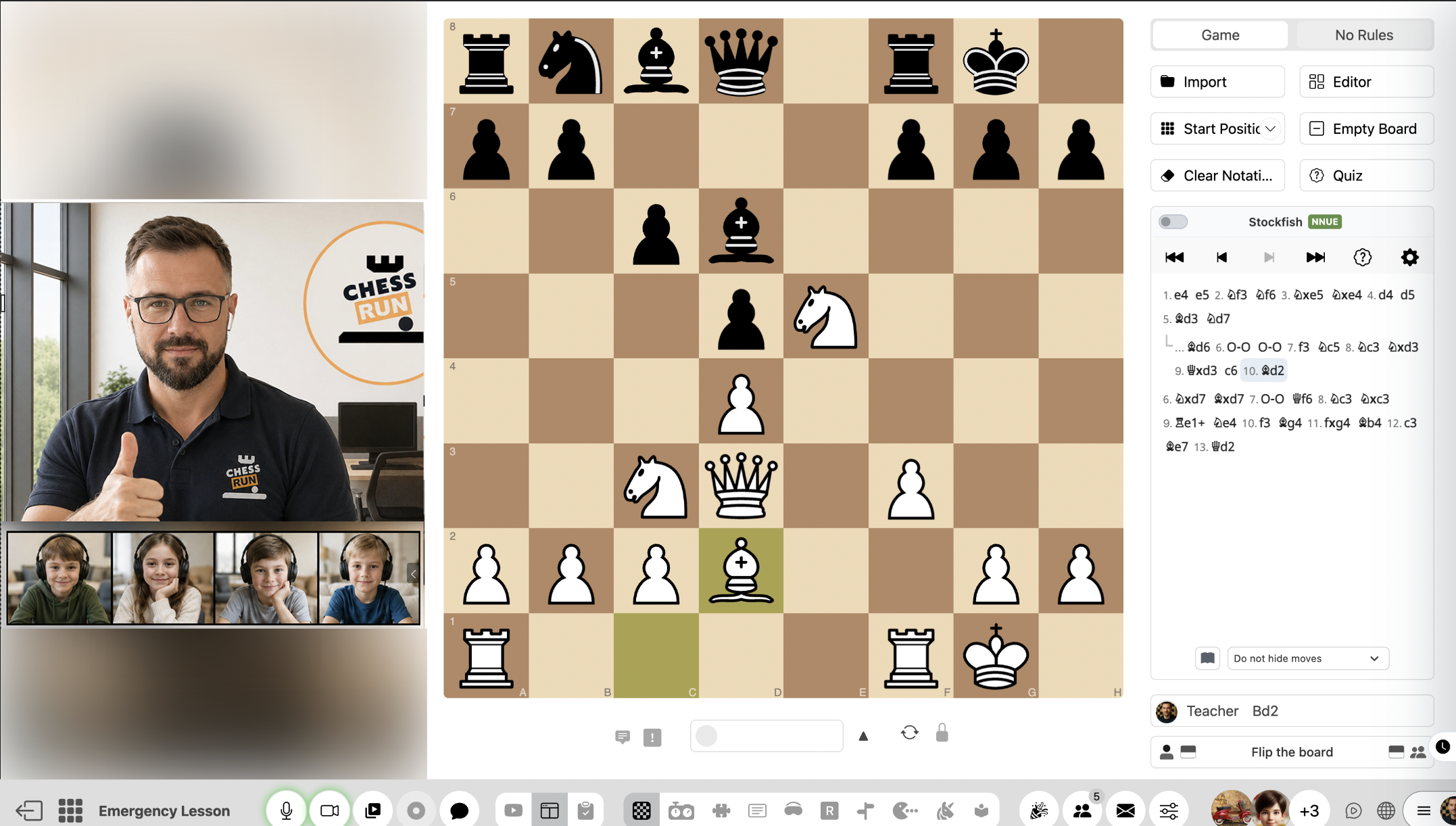Turn off the camera
The height and width of the screenshot is (826, 1456).
[330, 810]
